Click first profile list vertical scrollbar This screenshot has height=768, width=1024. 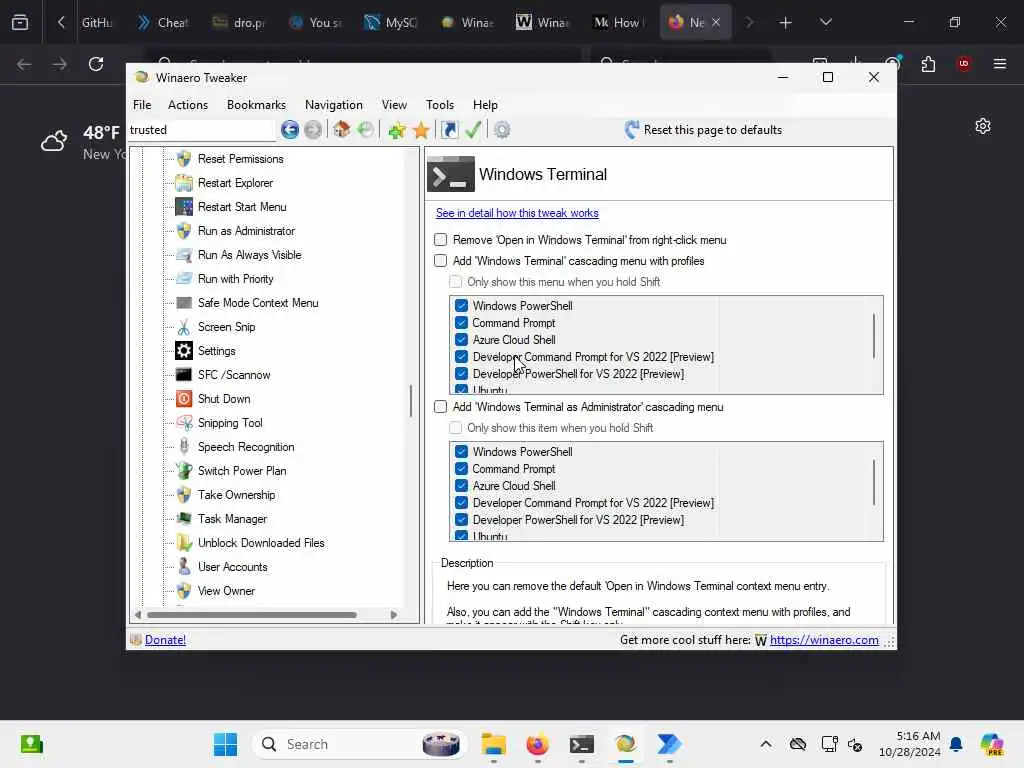[x=874, y=336]
